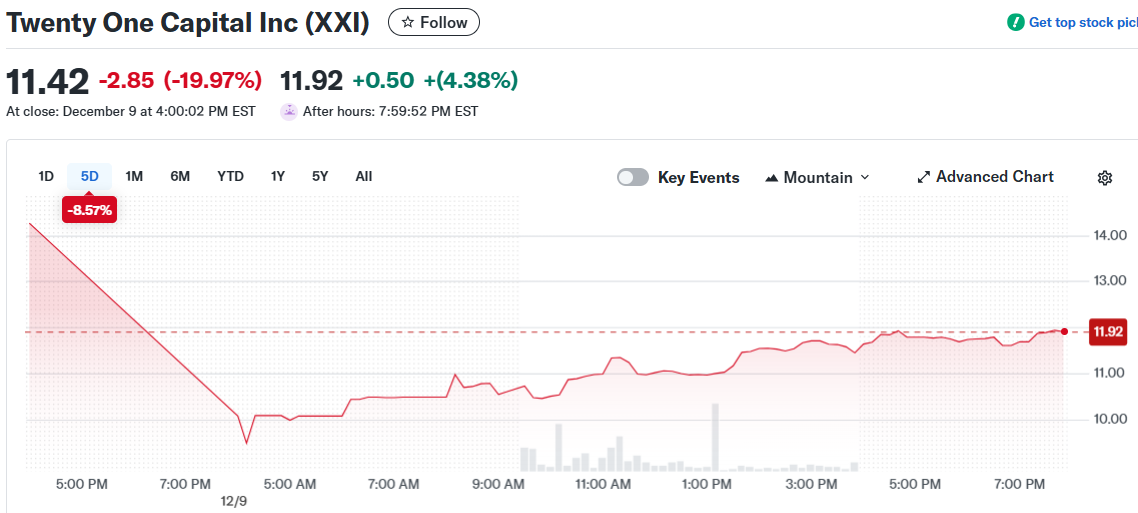Click the 11.92 current price marker
This screenshot has height=513, width=1138.
point(1108,332)
